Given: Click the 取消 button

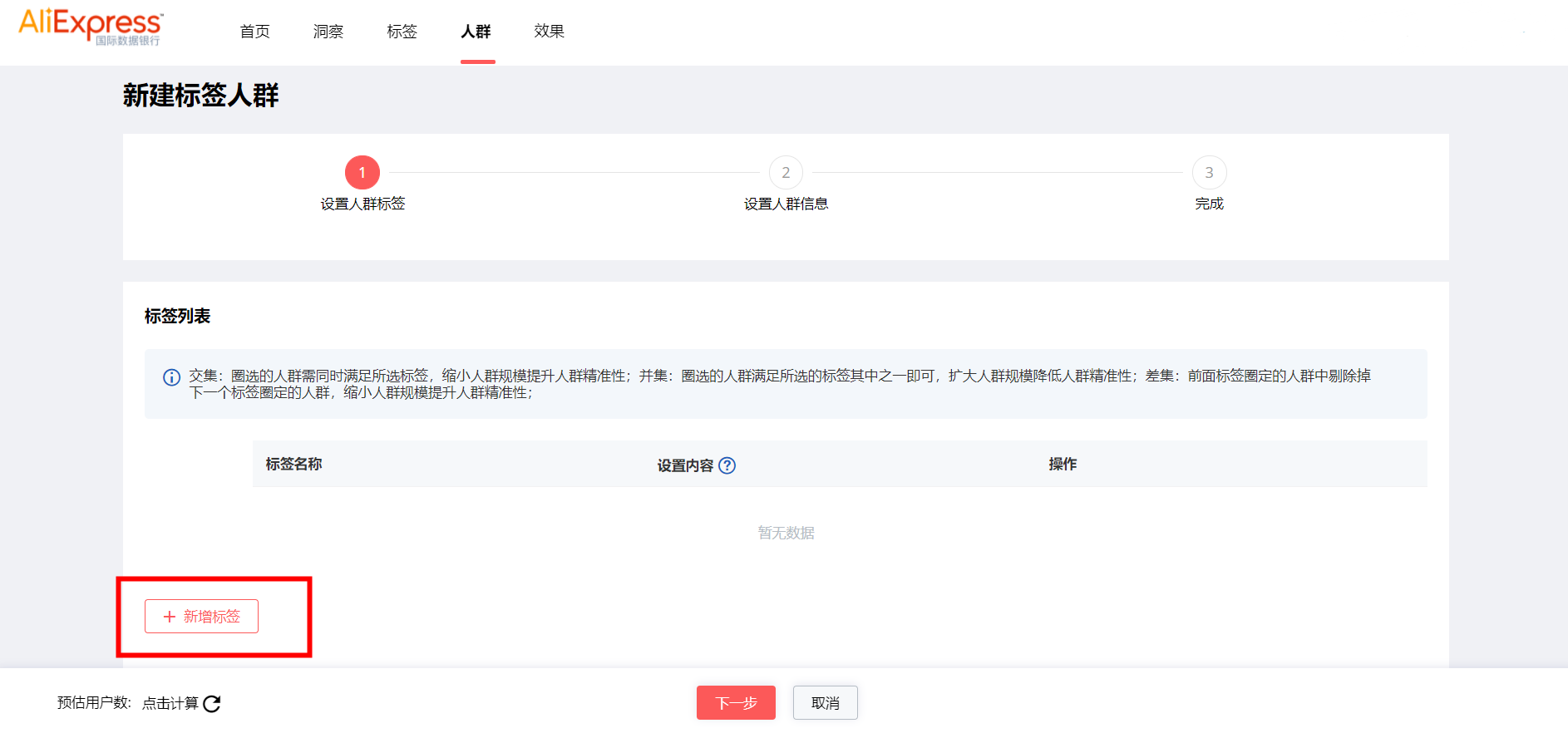Looking at the screenshot, I should [825, 703].
